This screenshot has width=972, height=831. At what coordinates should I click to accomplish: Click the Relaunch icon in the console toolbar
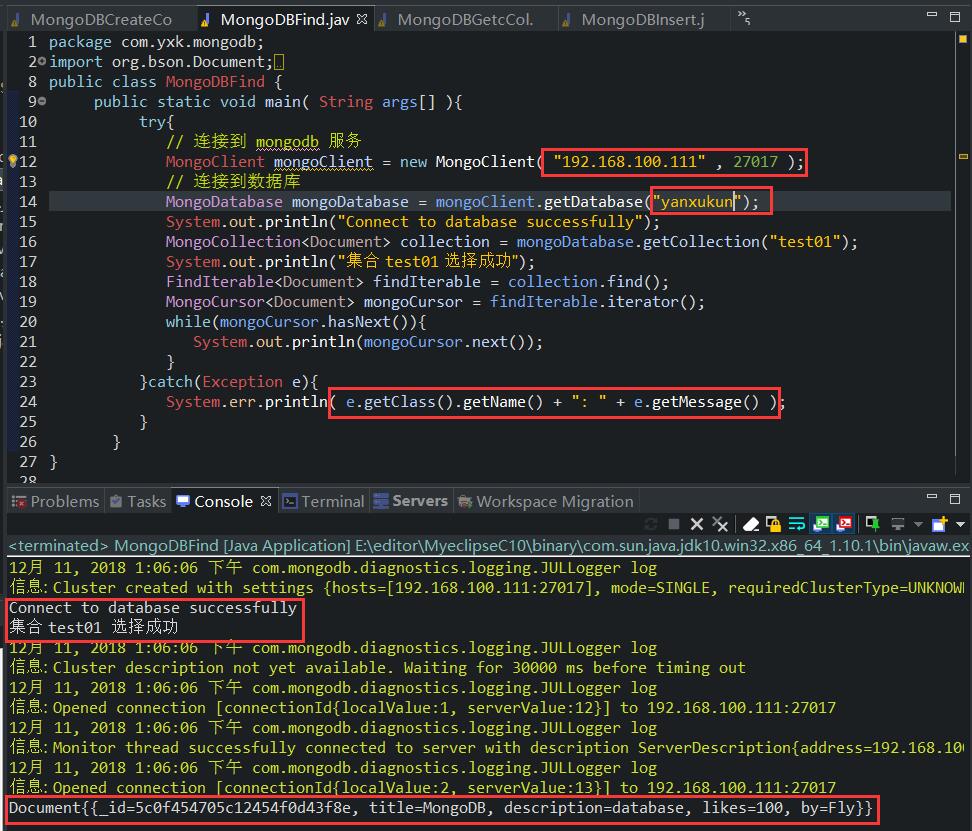pos(651,524)
